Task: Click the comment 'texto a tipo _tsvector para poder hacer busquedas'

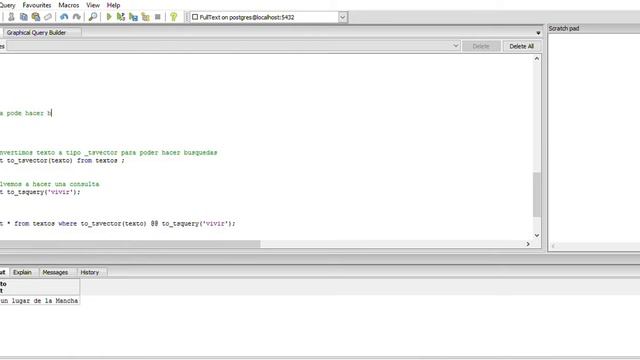Action: pos(127,153)
